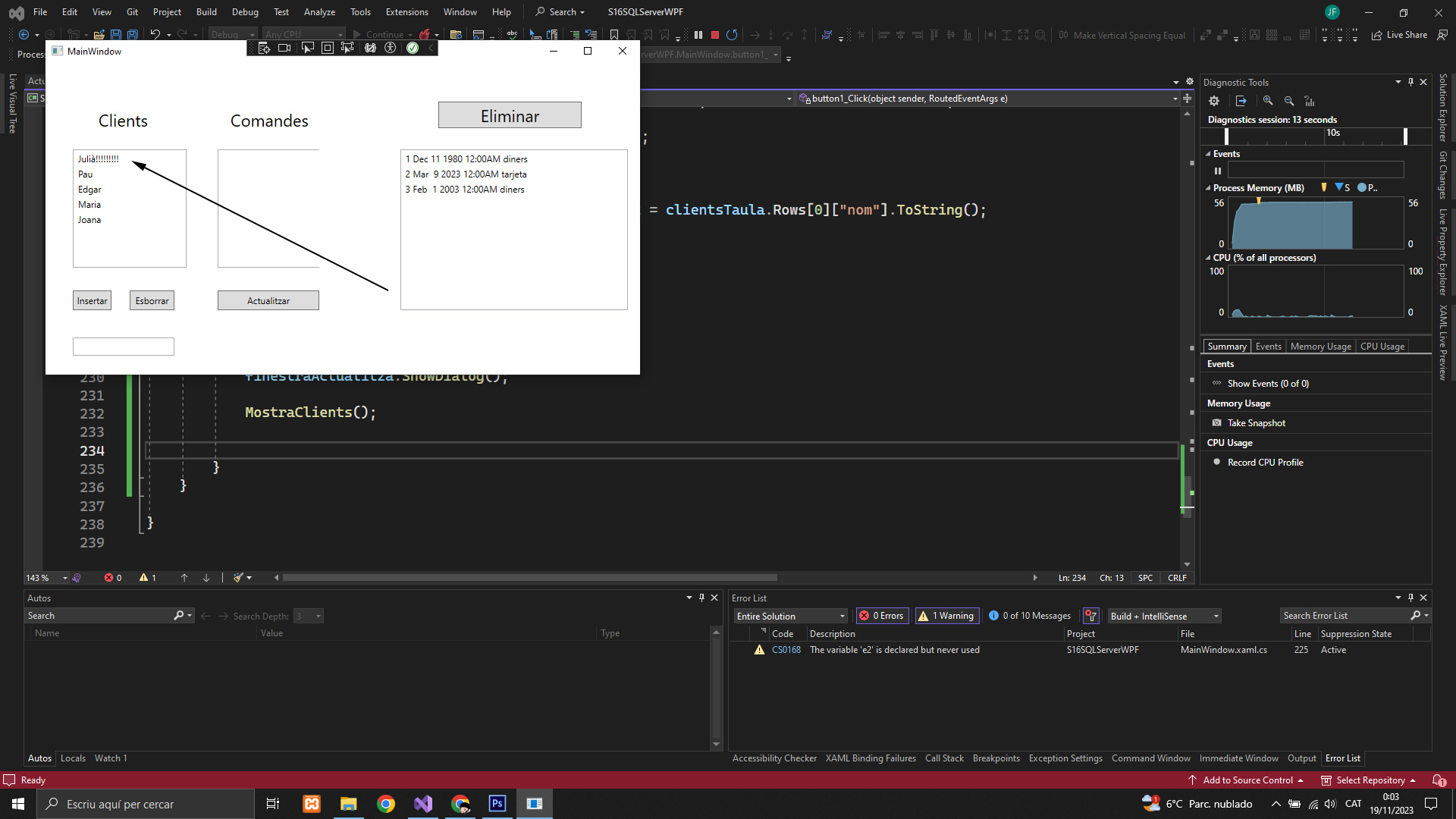Pause the diagnostic Events recording

point(1218,171)
